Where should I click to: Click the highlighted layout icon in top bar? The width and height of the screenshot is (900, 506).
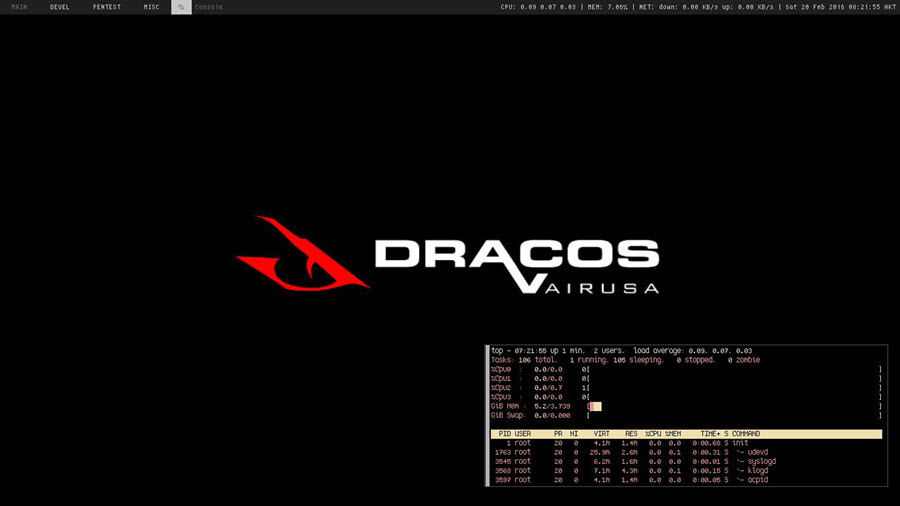(181, 7)
